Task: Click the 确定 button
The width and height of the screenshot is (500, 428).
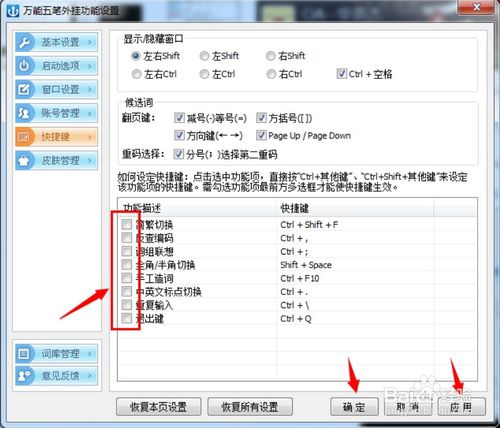Action: tap(354, 407)
